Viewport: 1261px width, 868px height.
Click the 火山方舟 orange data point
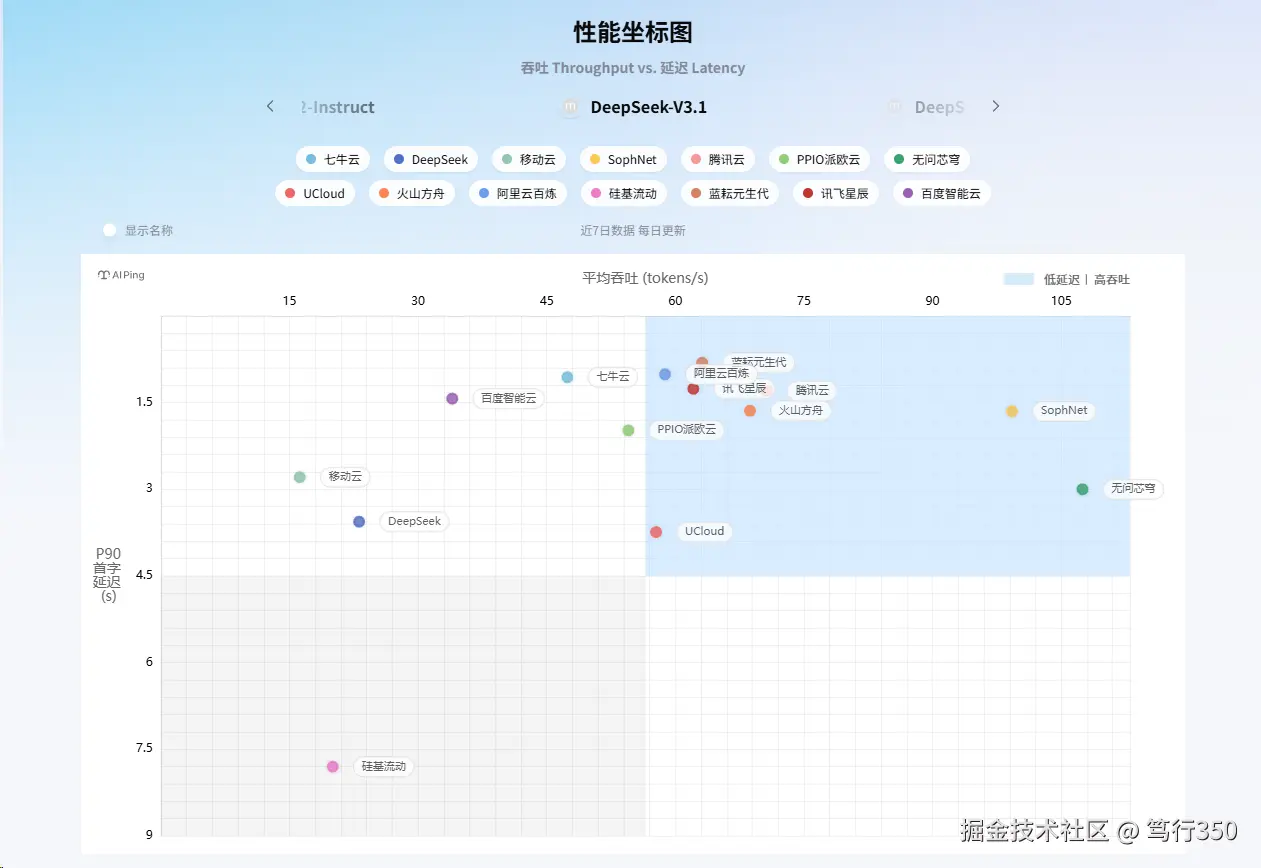(x=750, y=411)
